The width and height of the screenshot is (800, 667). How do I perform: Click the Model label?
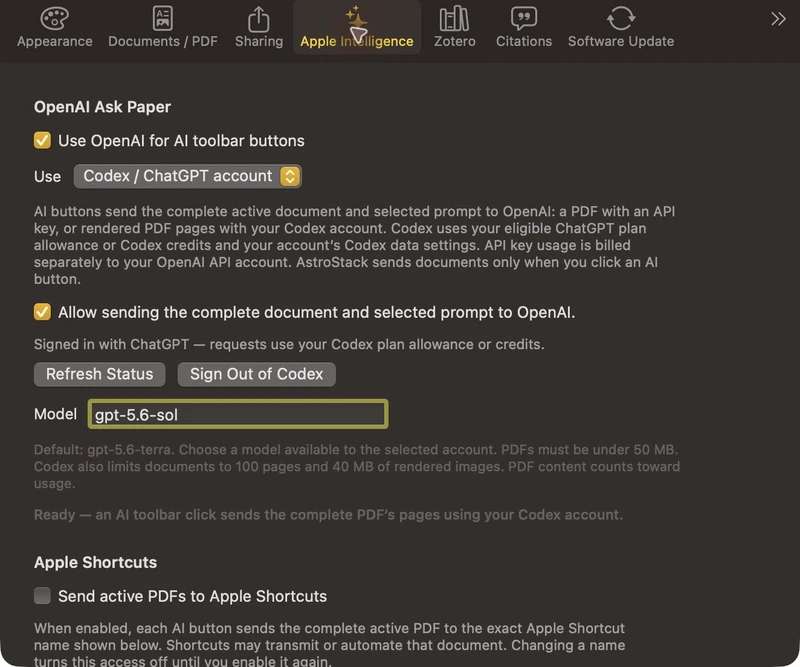pyautogui.click(x=55, y=414)
